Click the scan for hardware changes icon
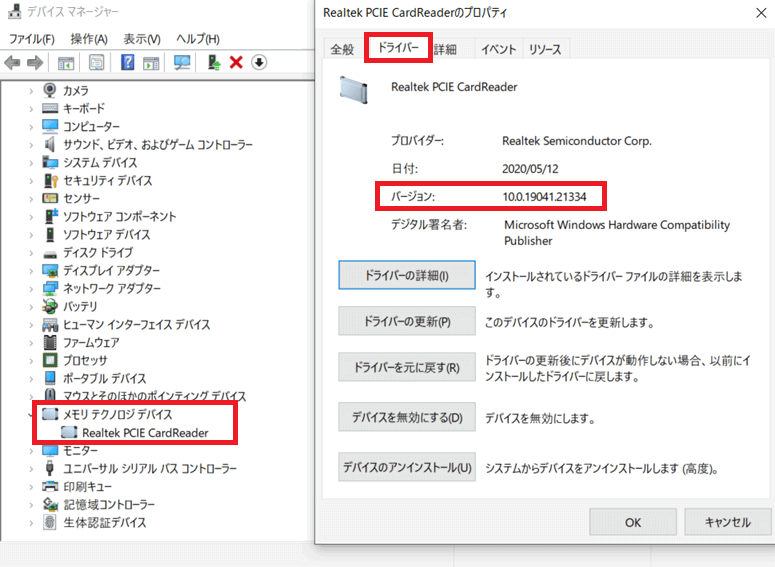Viewport: 775px width, 567px height. [182, 62]
